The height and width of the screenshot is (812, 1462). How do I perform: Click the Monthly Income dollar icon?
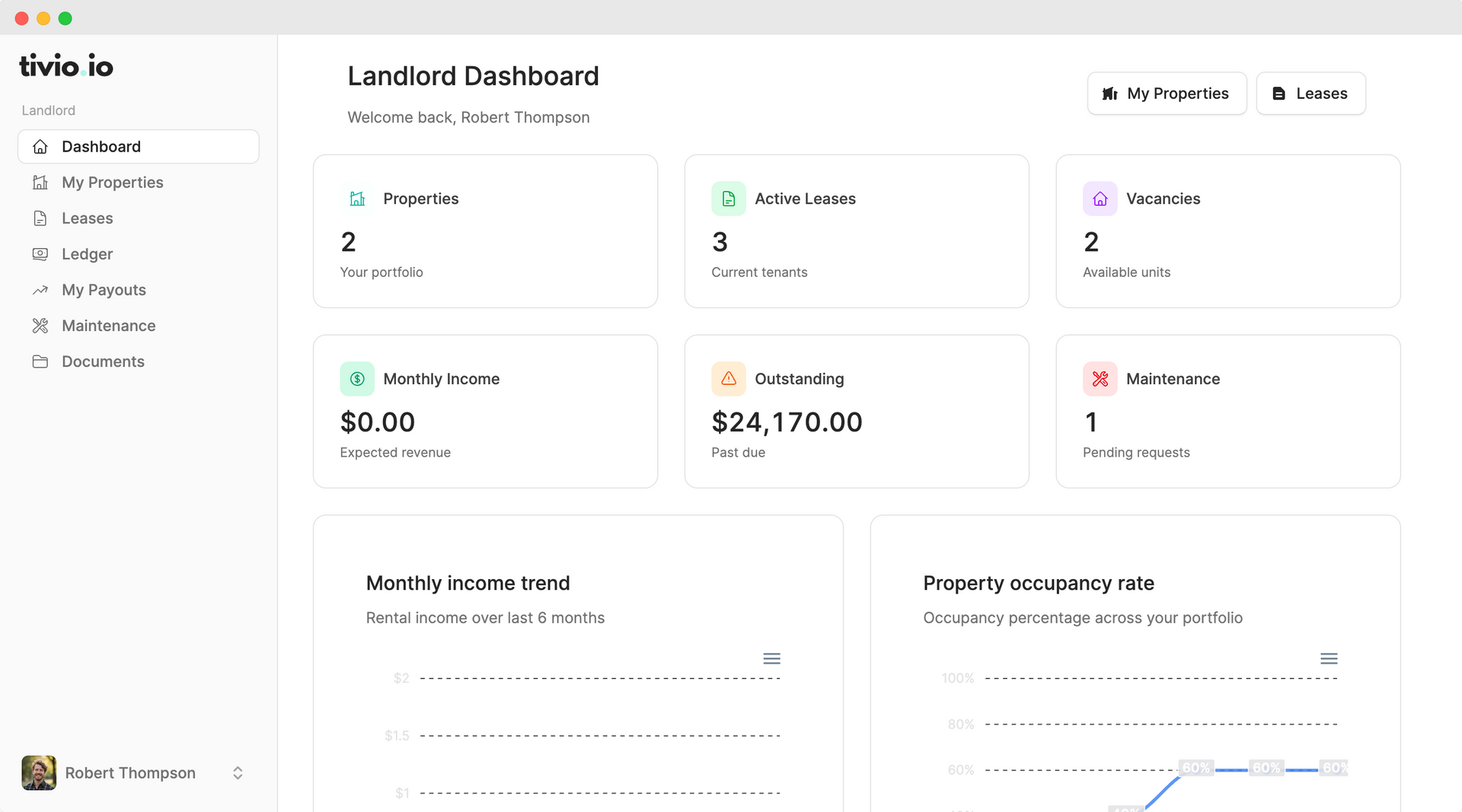[356, 378]
